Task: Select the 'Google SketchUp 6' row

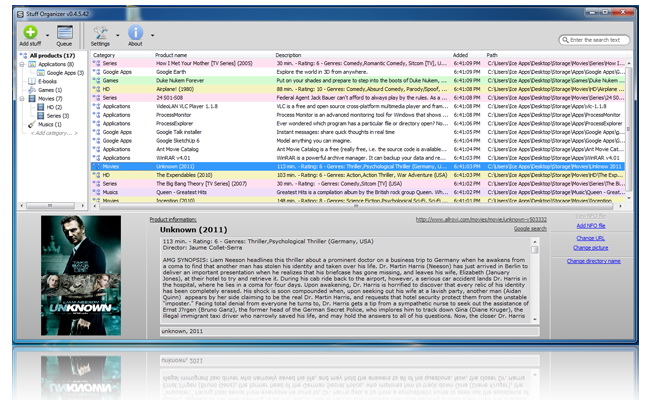Action: coord(358,141)
